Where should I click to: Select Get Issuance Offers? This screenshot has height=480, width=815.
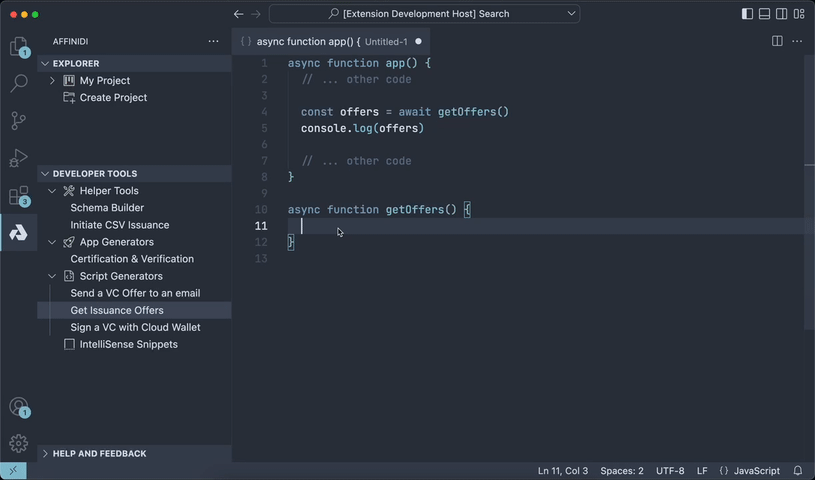117,310
